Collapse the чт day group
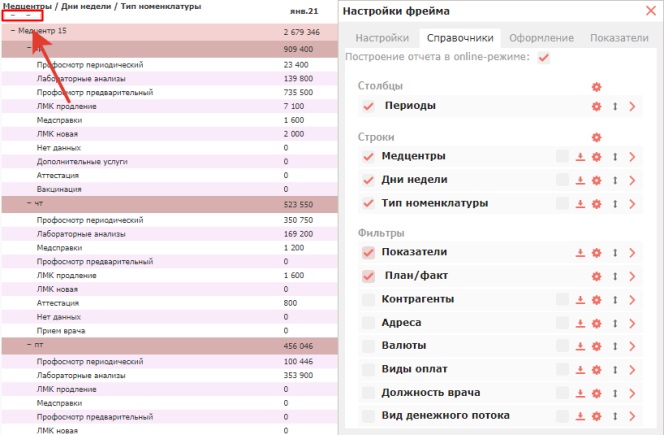664x435 pixels. click(29, 203)
